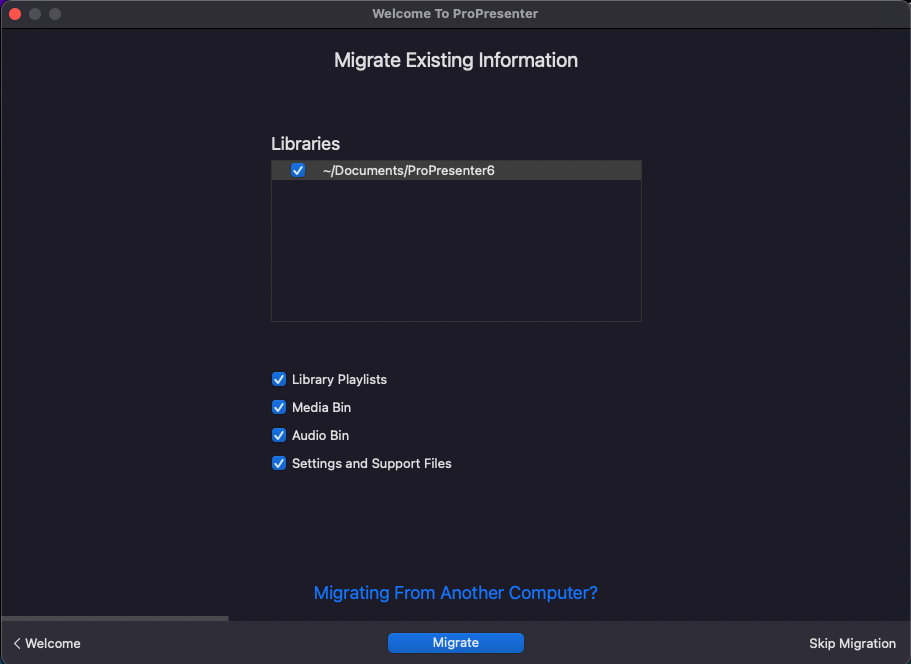Click the Audio Bin label
This screenshot has height=664, width=911.
[x=320, y=435]
